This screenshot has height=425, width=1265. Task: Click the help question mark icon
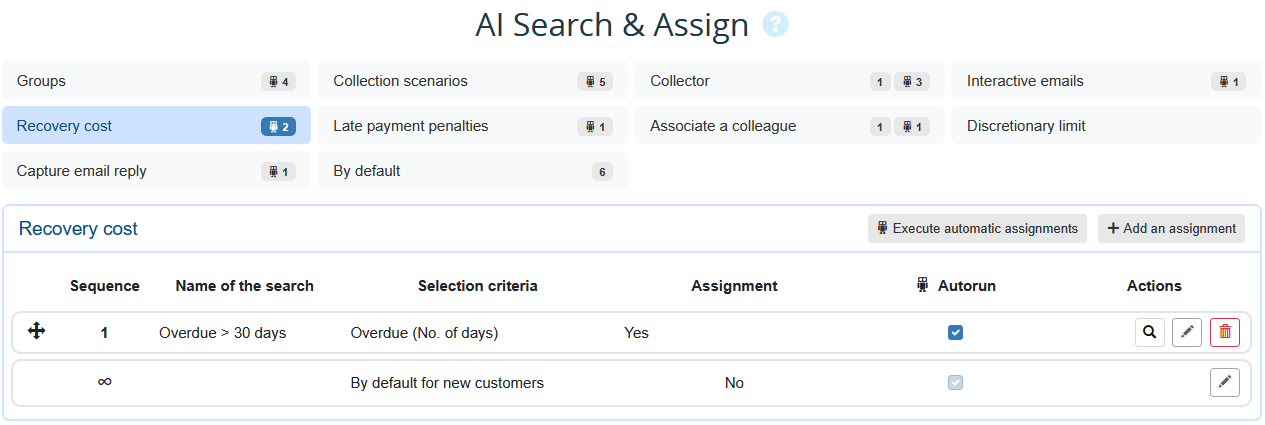click(x=775, y=25)
